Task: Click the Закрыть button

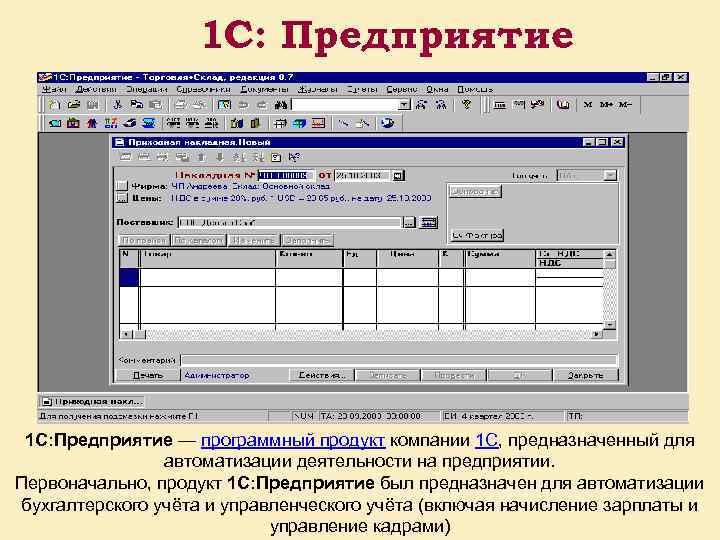Action: click(x=585, y=375)
